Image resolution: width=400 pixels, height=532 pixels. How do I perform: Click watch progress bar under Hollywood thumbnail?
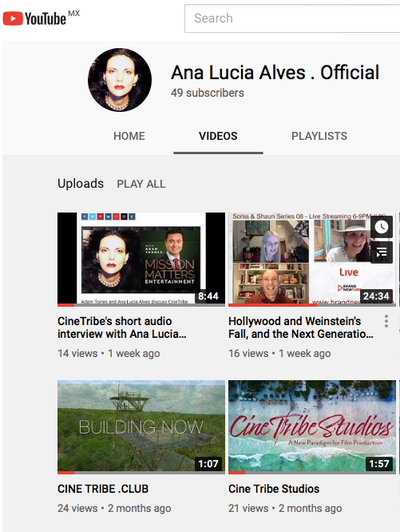click(x=312, y=305)
